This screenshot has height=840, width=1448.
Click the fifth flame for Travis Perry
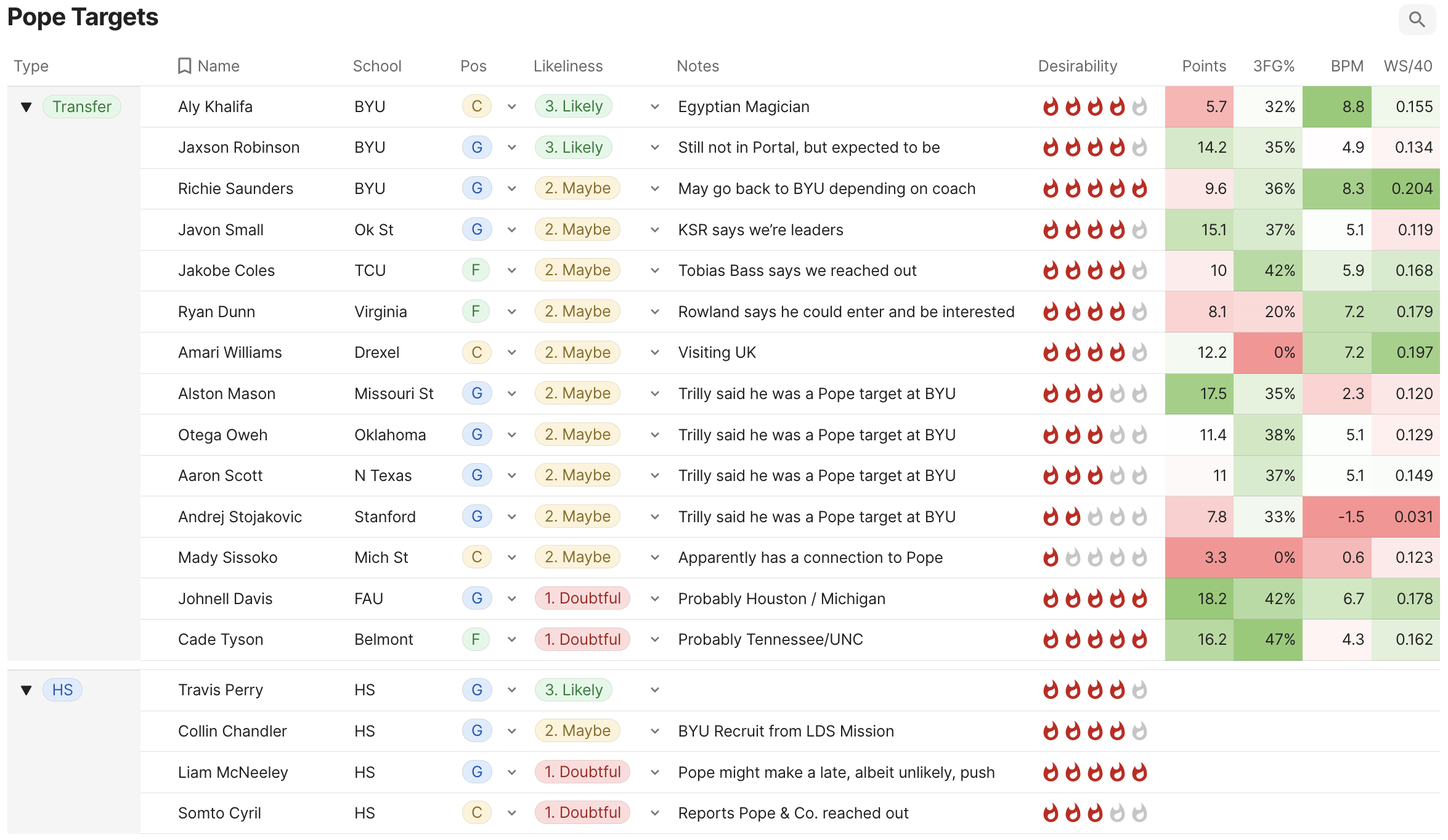1139,690
